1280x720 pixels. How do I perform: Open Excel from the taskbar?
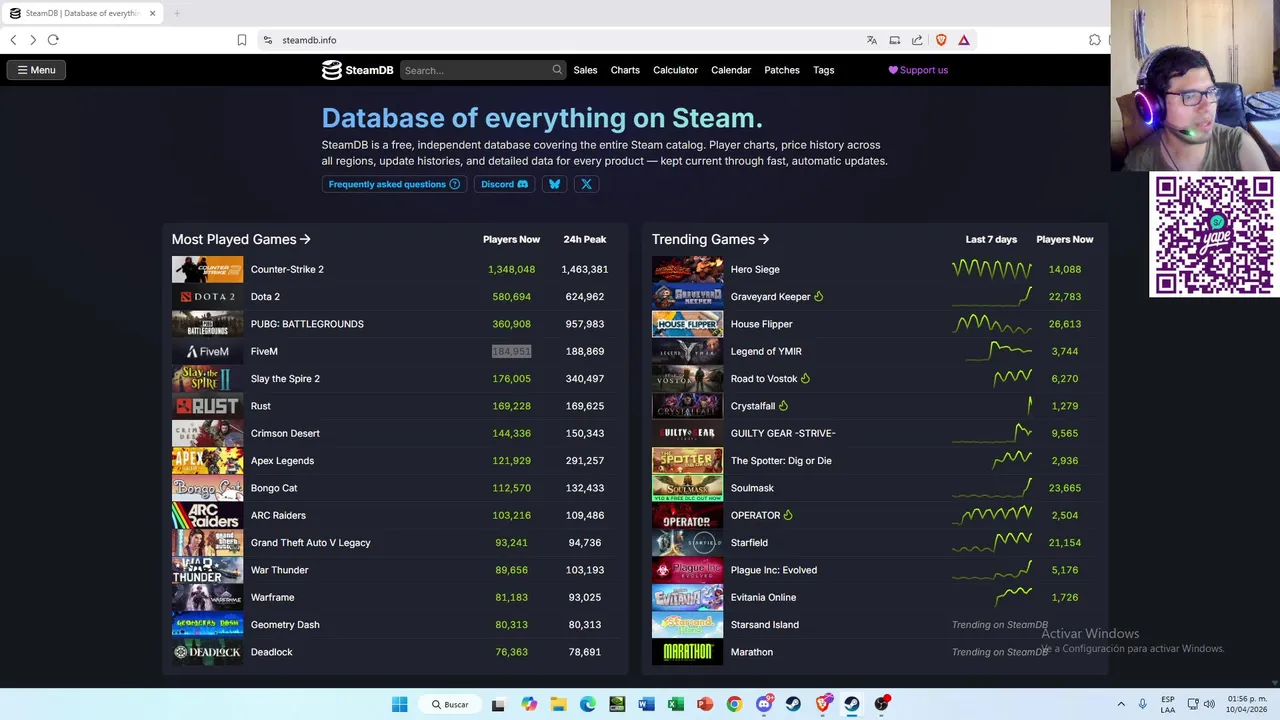click(676, 704)
